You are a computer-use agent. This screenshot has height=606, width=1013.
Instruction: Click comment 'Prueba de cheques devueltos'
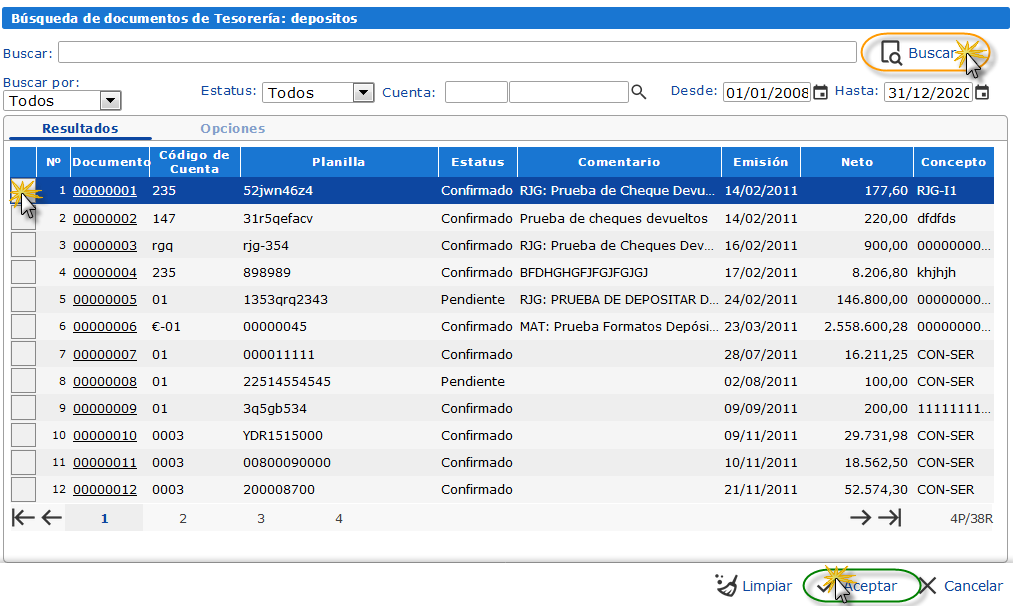pos(614,218)
